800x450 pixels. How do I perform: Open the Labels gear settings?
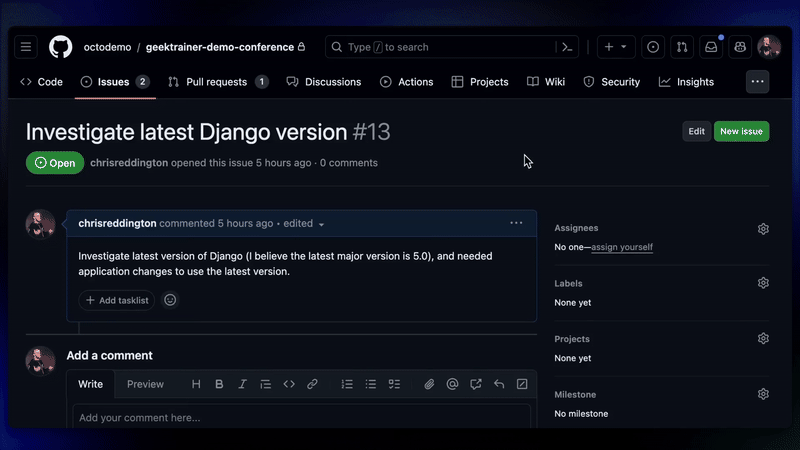pos(763,283)
